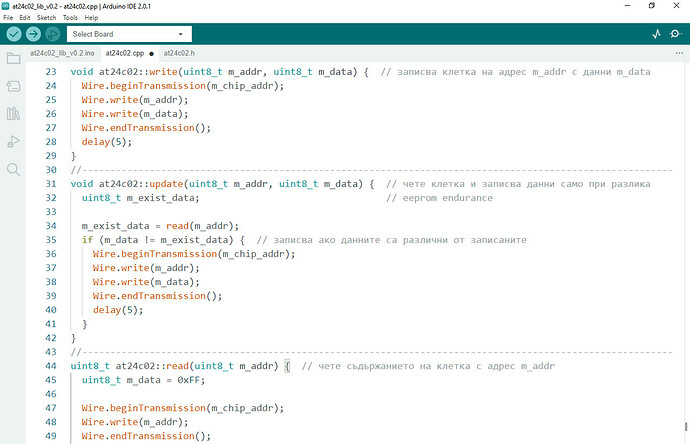Open the Serial Monitor

677,34
